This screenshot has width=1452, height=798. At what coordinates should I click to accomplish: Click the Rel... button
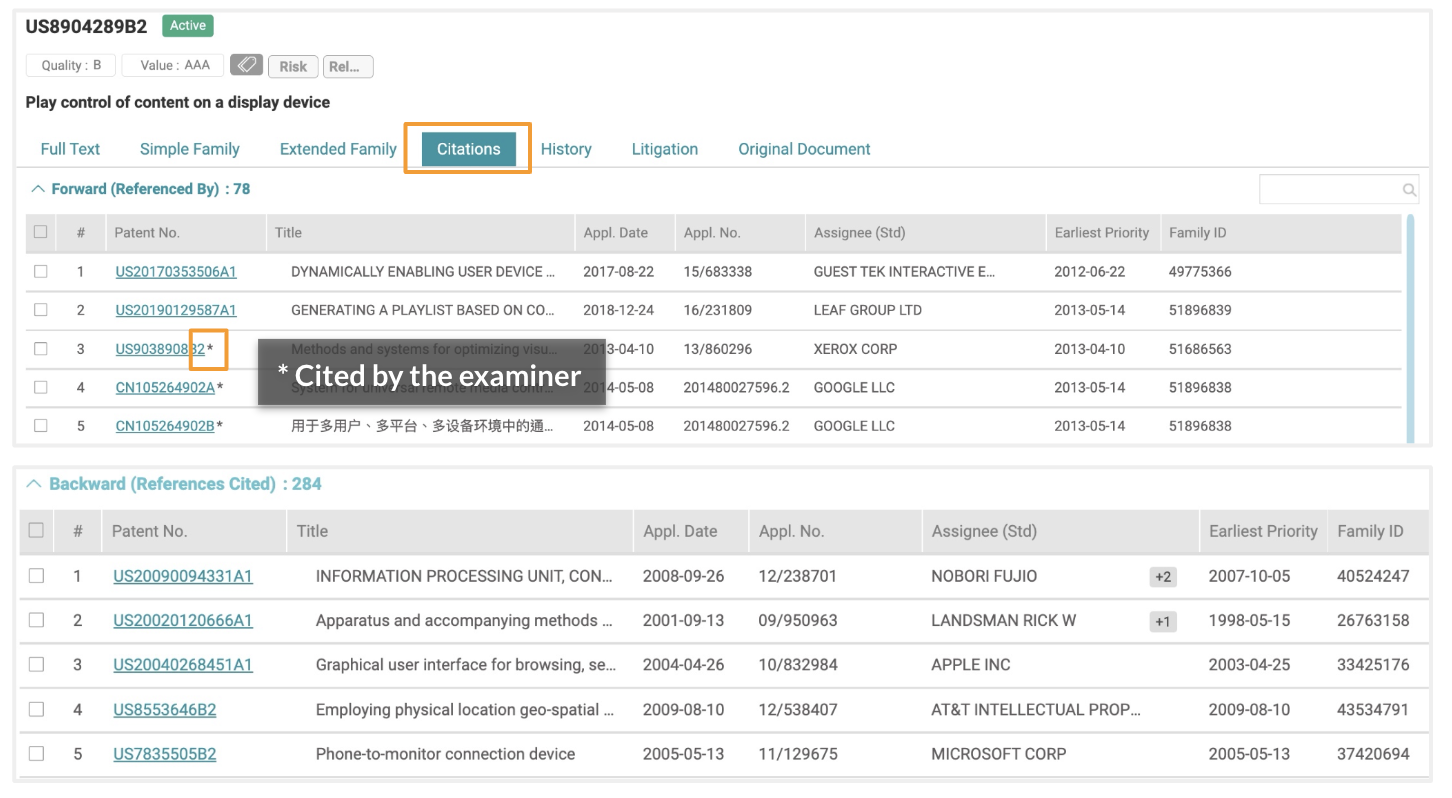[x=348, y=66]
